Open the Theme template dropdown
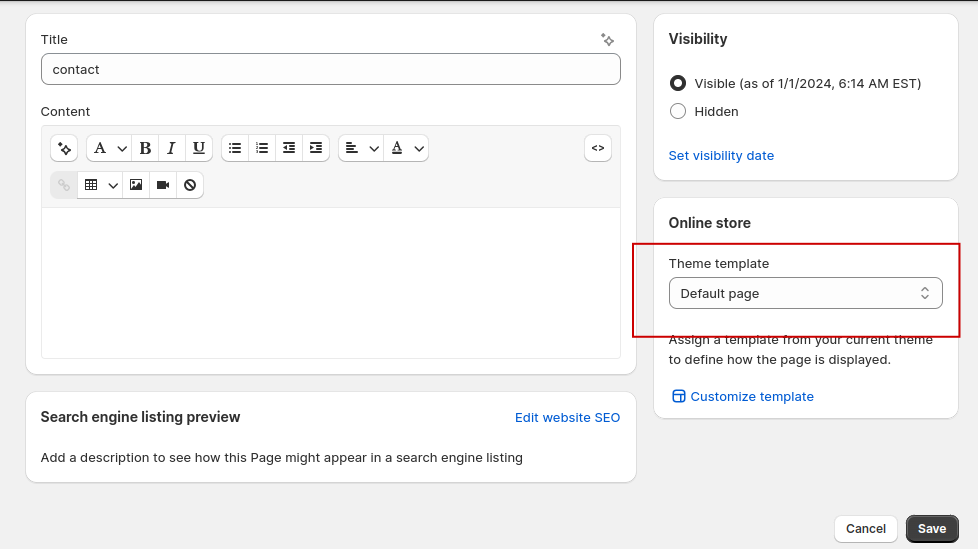The height and width of the screenshot is (549, 978). point(805,293)
